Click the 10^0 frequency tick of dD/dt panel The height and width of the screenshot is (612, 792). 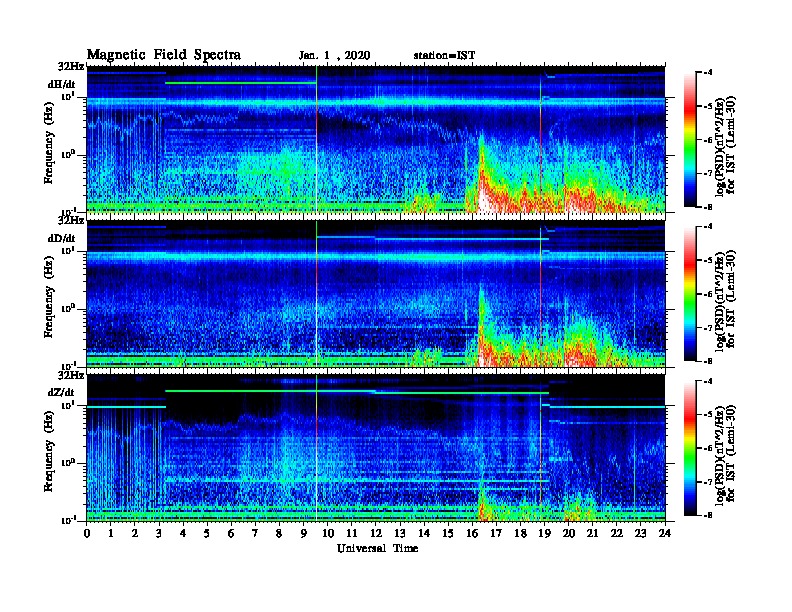[68, 309]
